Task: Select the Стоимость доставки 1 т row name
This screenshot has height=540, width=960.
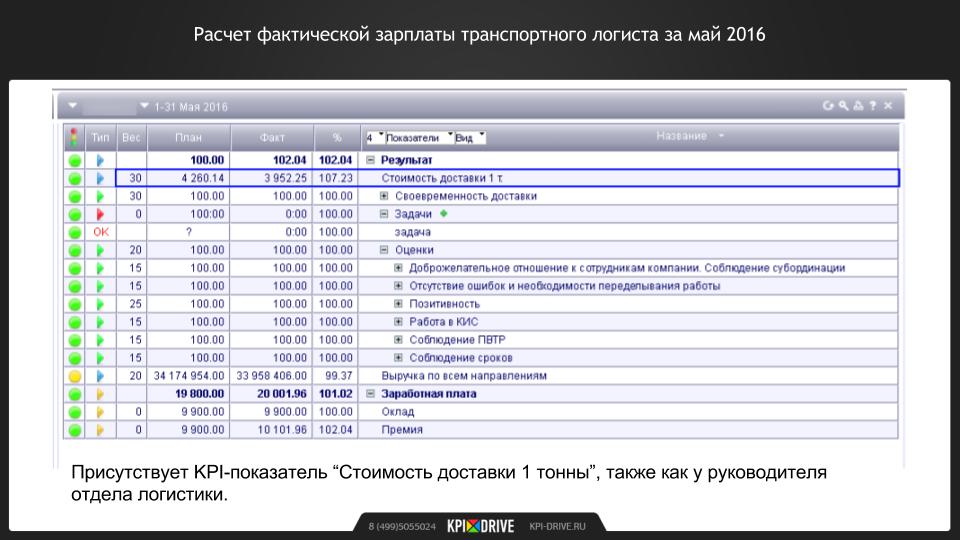Action: (x=442, y=178)
